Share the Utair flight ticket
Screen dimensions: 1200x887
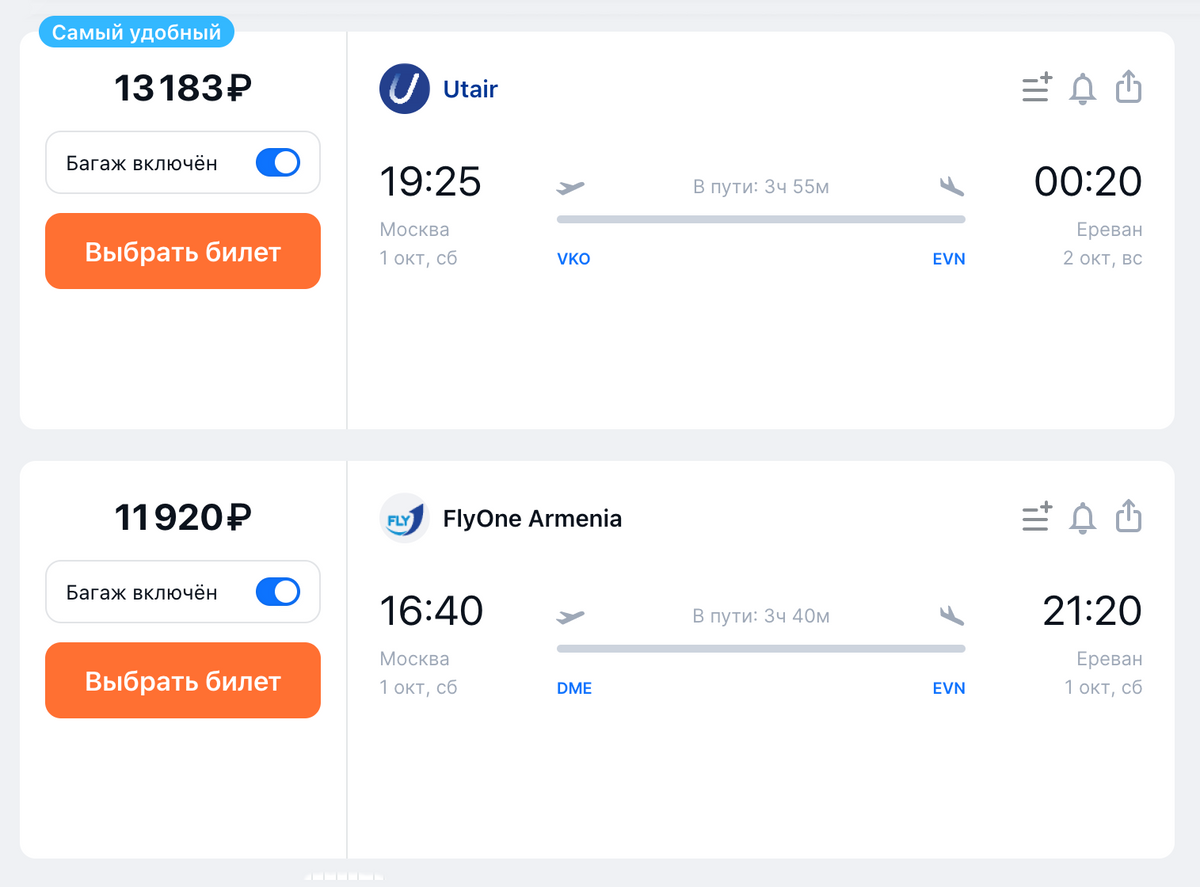click(1128, 87)
